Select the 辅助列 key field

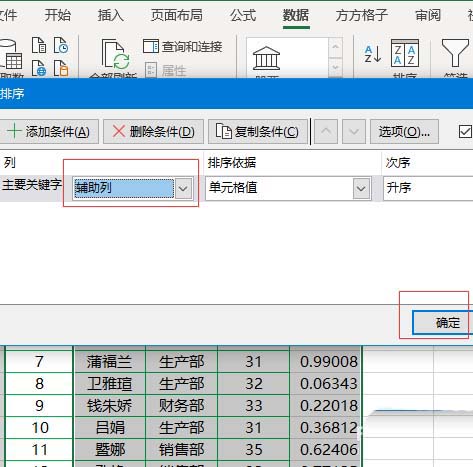tap(124, 189)
